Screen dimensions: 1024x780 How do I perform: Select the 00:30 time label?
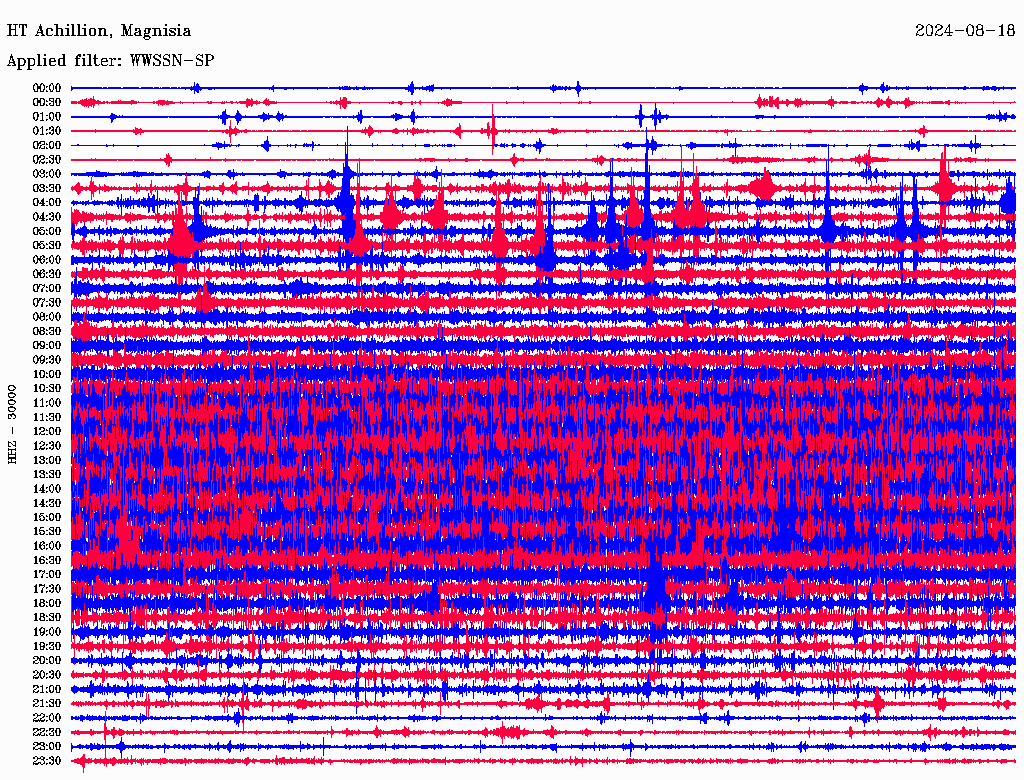coord(46,102)
